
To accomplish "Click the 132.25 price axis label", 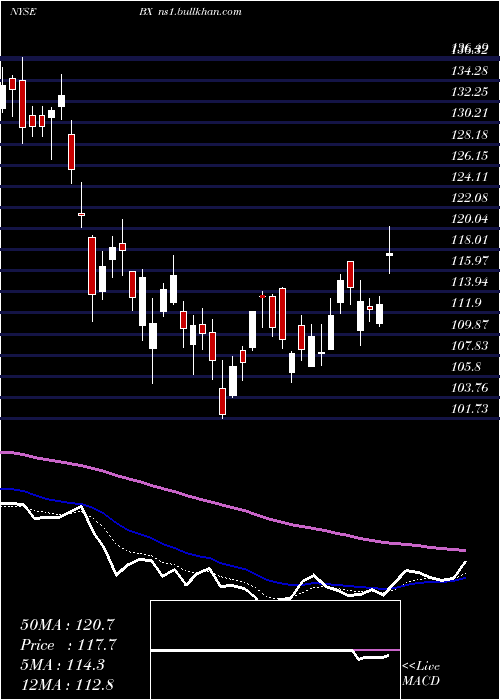I will tap(469, 92).
